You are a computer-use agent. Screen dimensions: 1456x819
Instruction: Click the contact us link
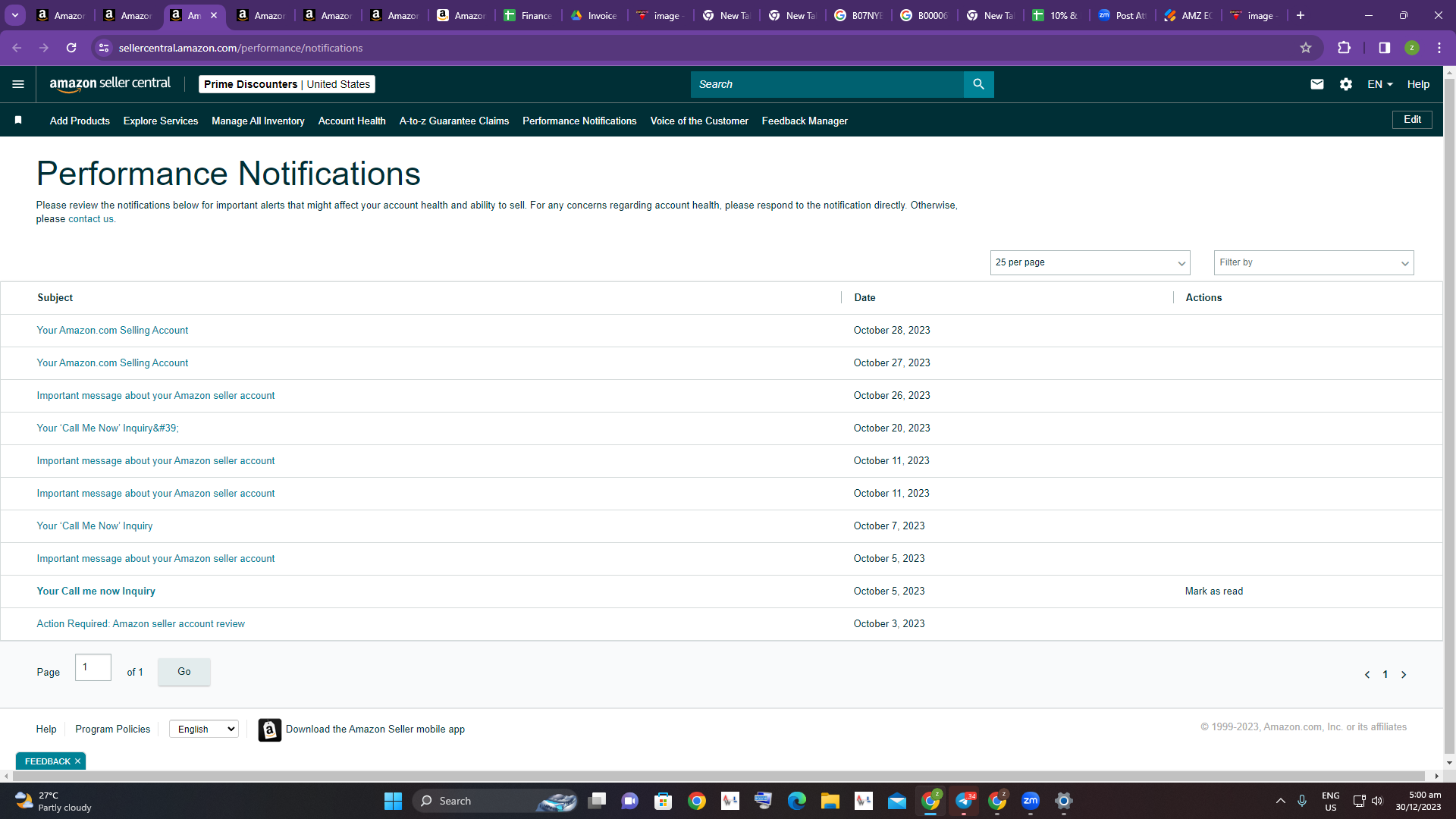(x=91, y=219)
